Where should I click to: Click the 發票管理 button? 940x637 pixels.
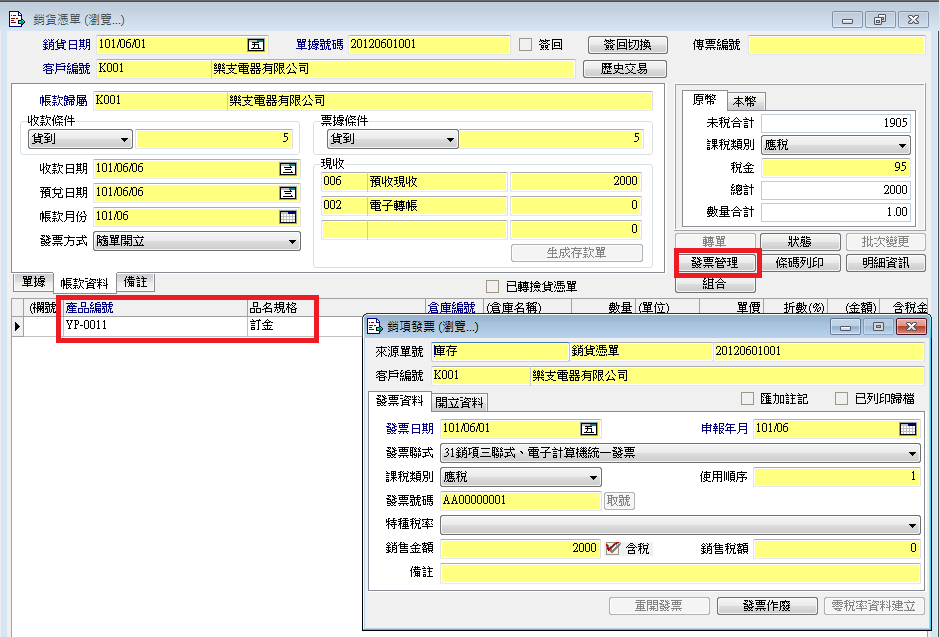(715, 263)
